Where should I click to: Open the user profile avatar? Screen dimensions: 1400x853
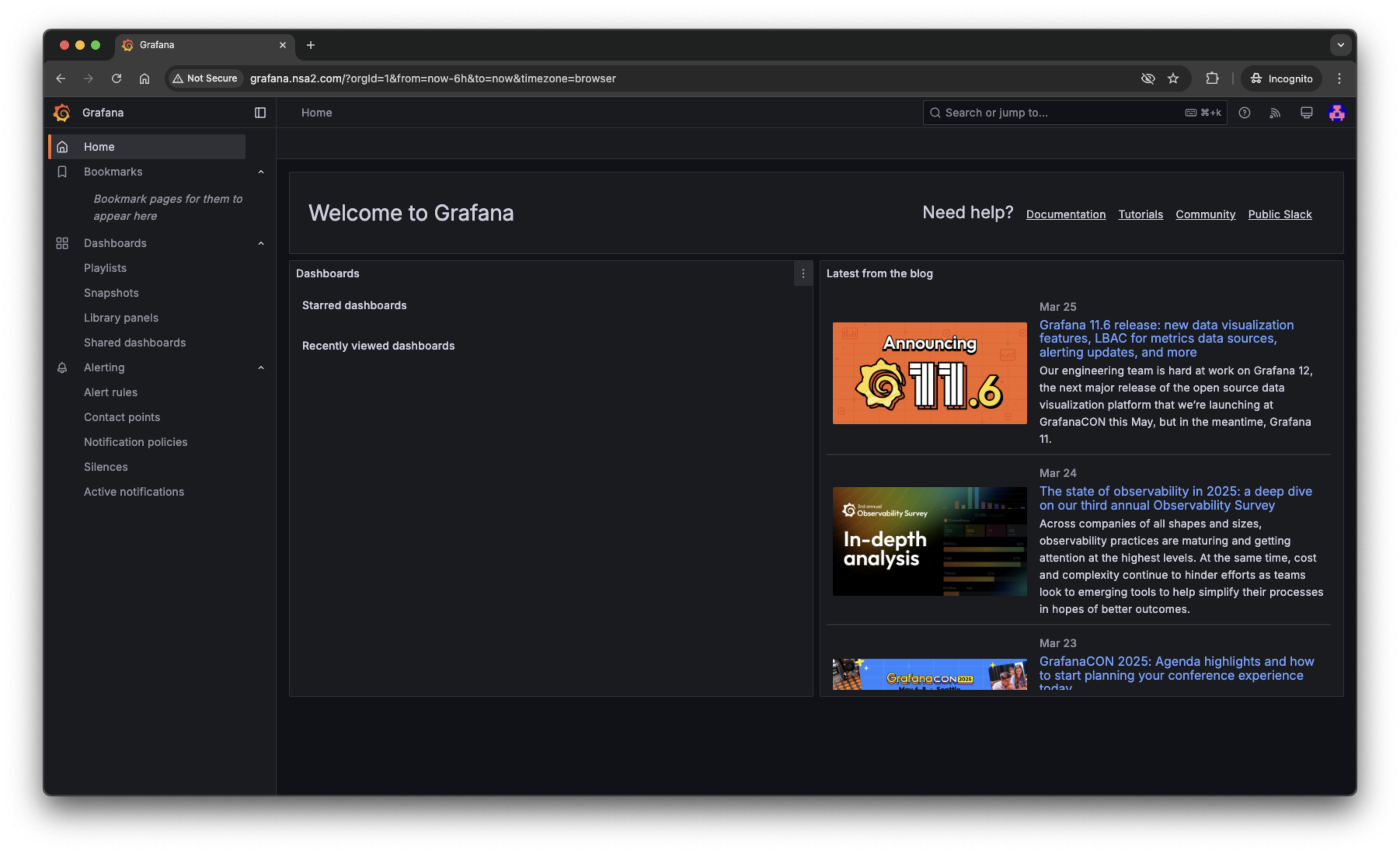click(1337, 113)
